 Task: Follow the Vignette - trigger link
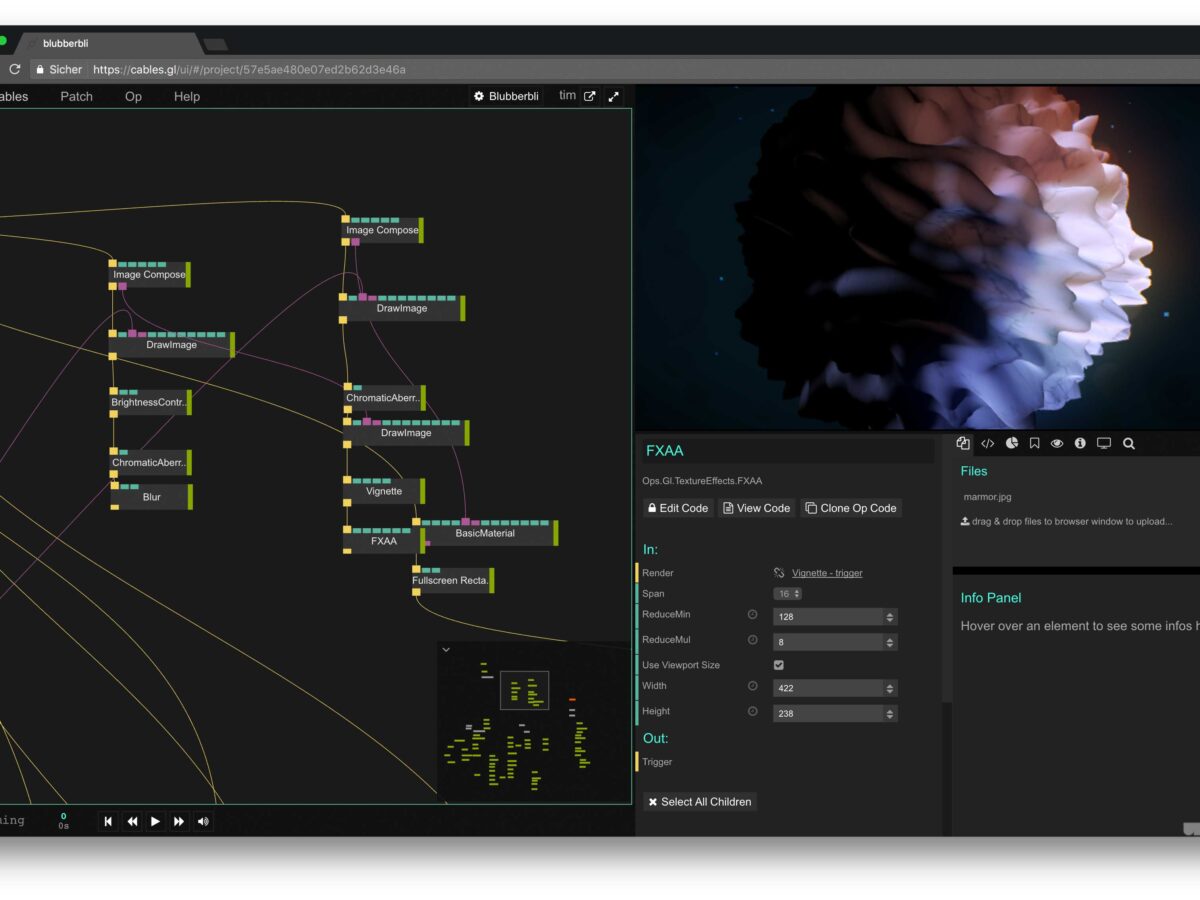pos(827,573)
